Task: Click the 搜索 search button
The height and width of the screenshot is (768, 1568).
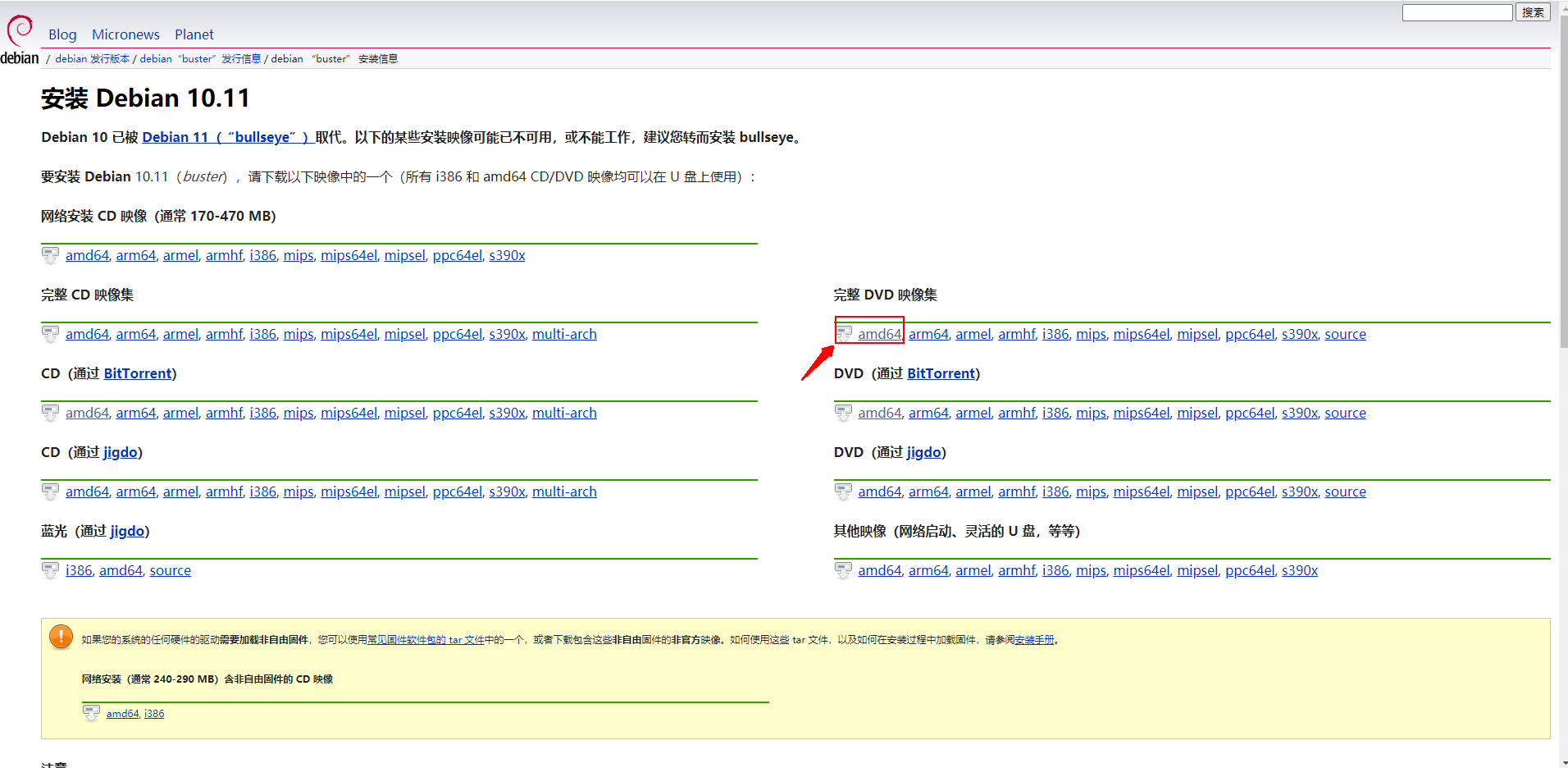Action: 1533,12
